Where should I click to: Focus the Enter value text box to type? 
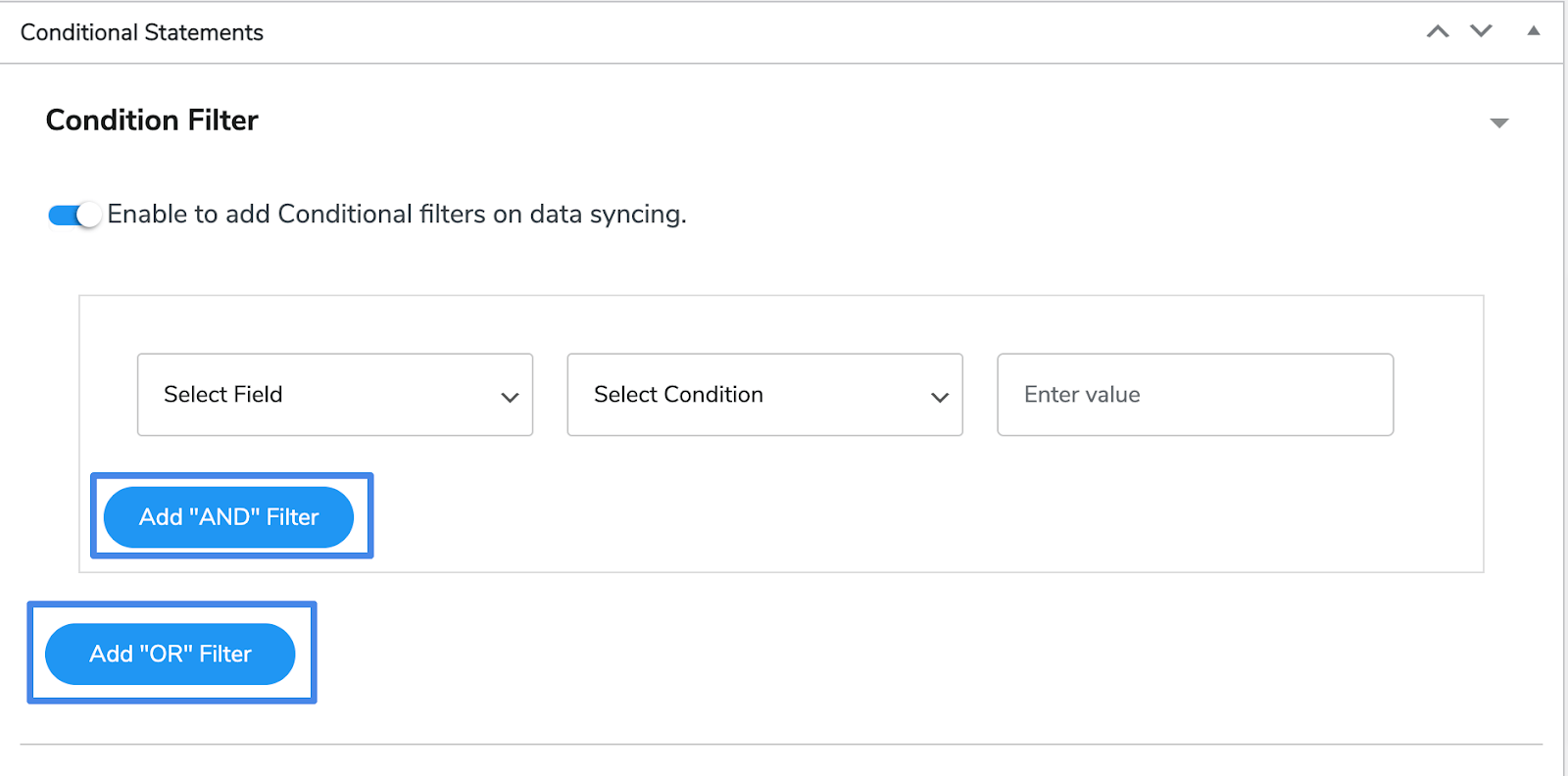pyautogui.click(x=1194, y=395)
